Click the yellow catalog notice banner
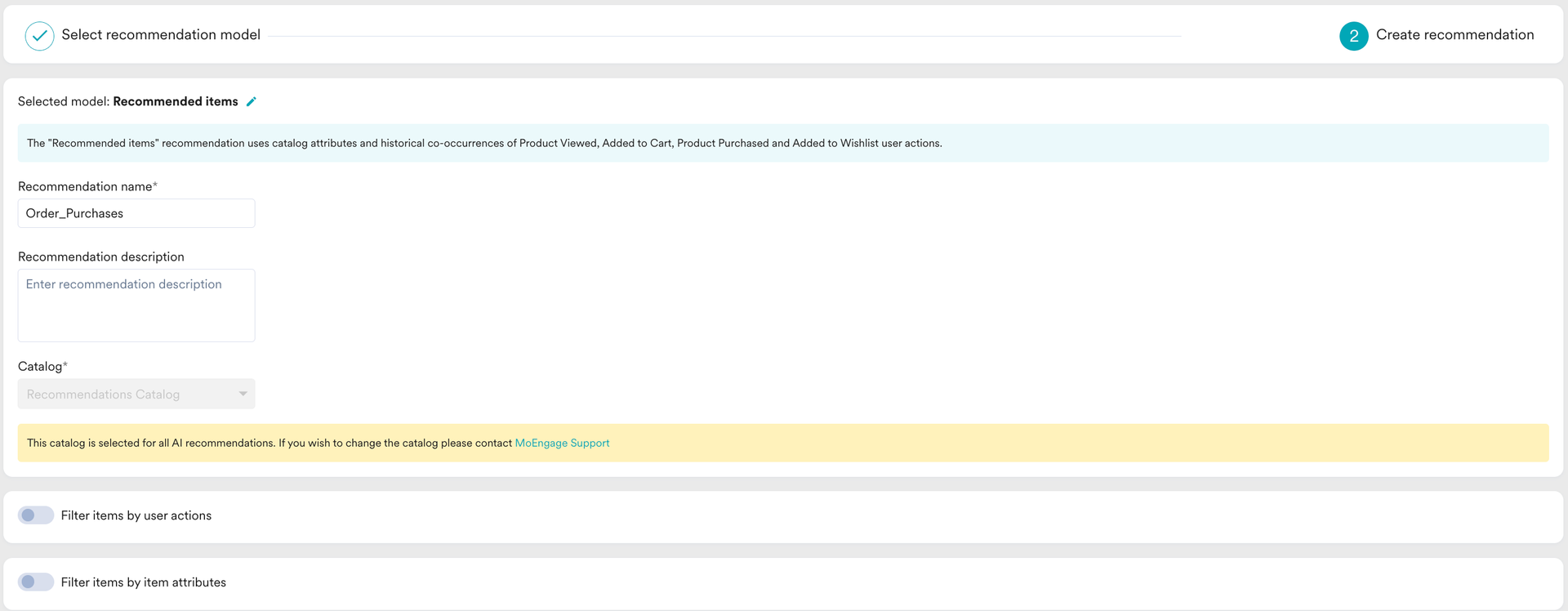This screenshot has width=1568, height=611. click(x=783, y=443)
